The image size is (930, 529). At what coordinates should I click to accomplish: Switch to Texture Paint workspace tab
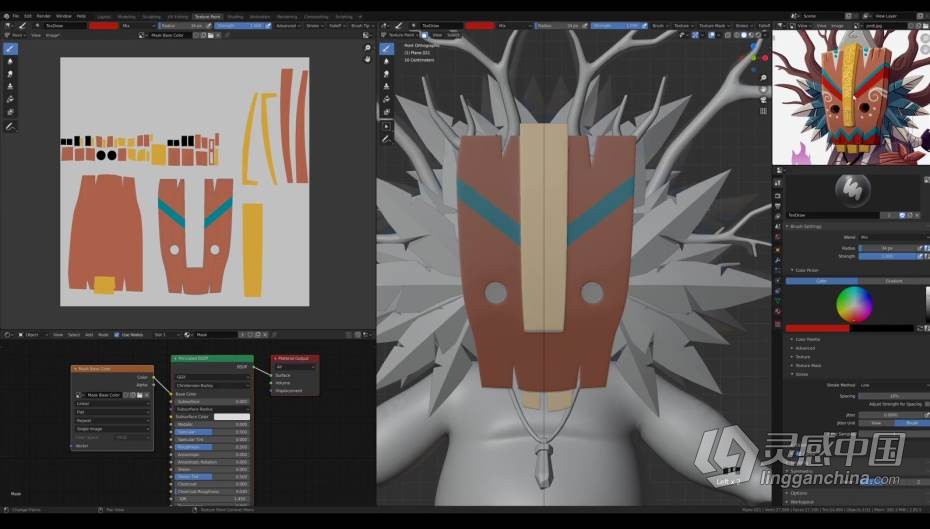point(207,17)
